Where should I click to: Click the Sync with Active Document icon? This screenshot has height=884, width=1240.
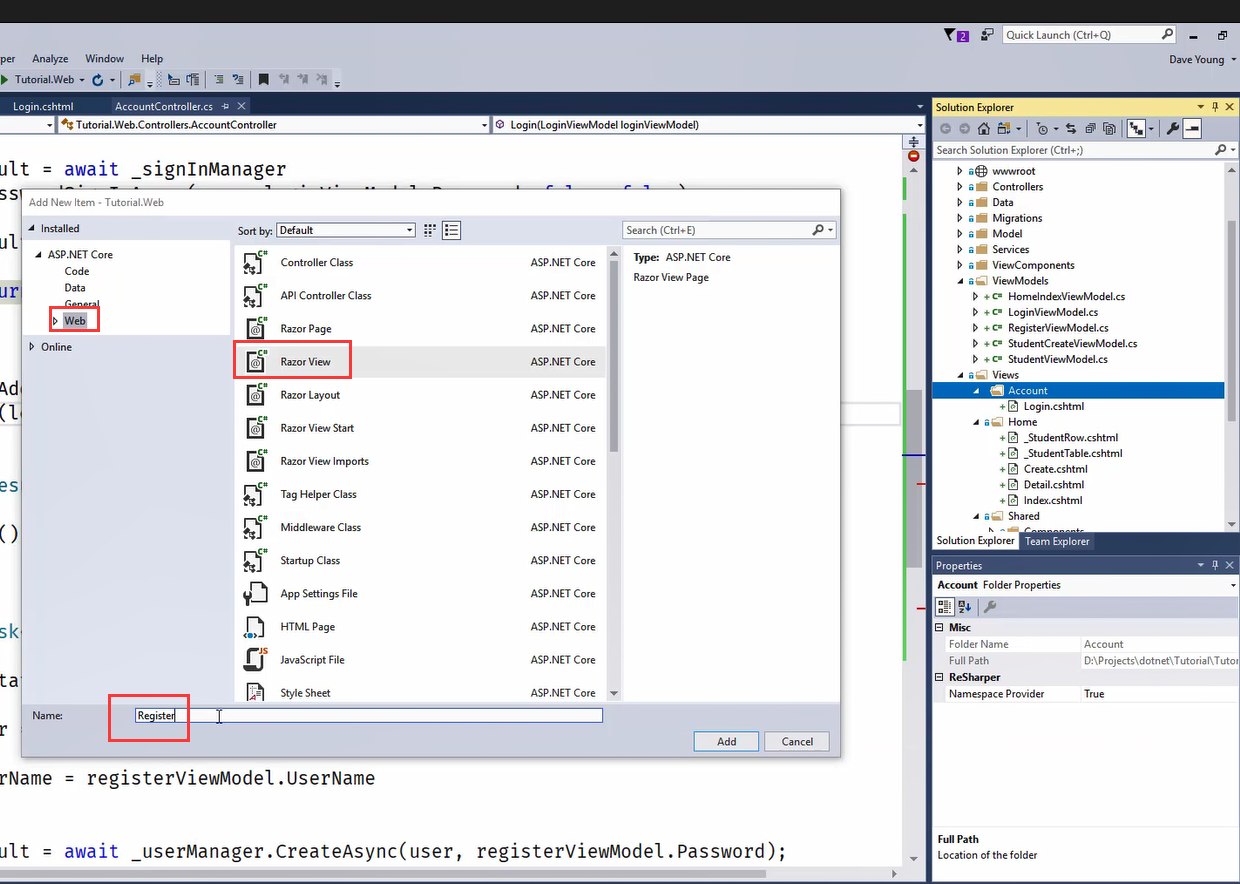(1071, 129)
